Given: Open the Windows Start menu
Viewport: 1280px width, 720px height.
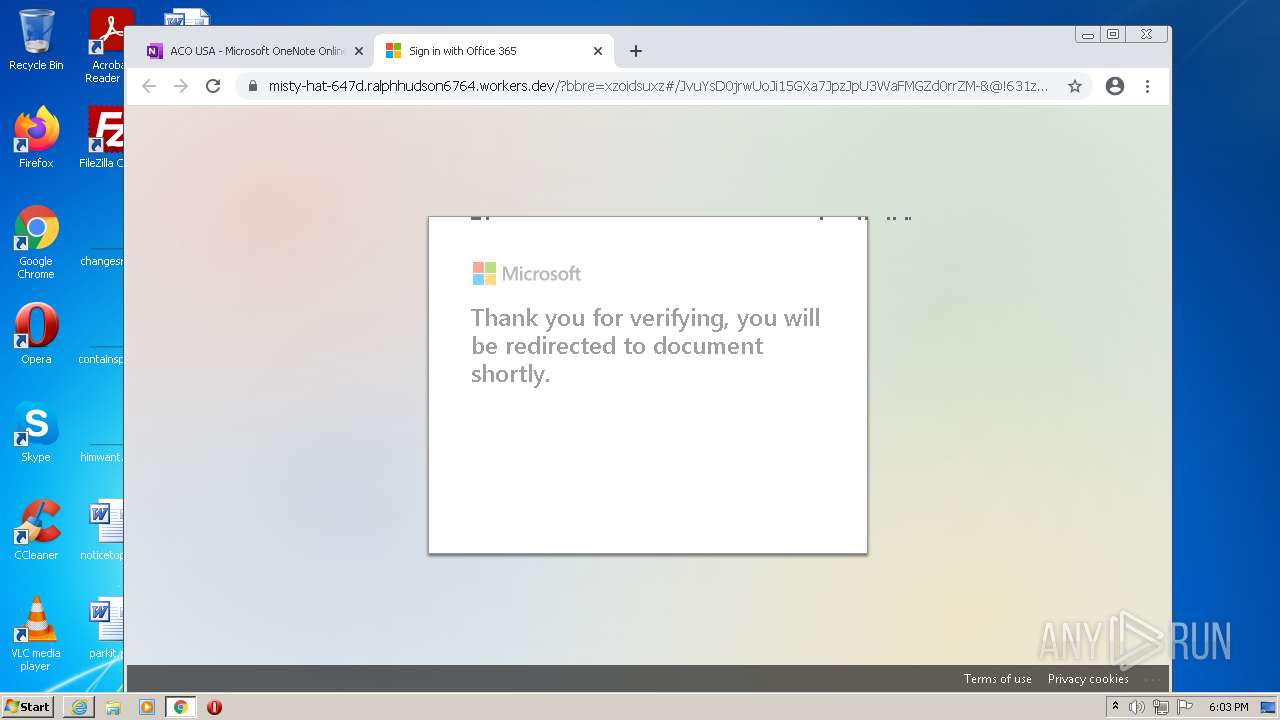Looking at the screenshot, I should point(28,707).
